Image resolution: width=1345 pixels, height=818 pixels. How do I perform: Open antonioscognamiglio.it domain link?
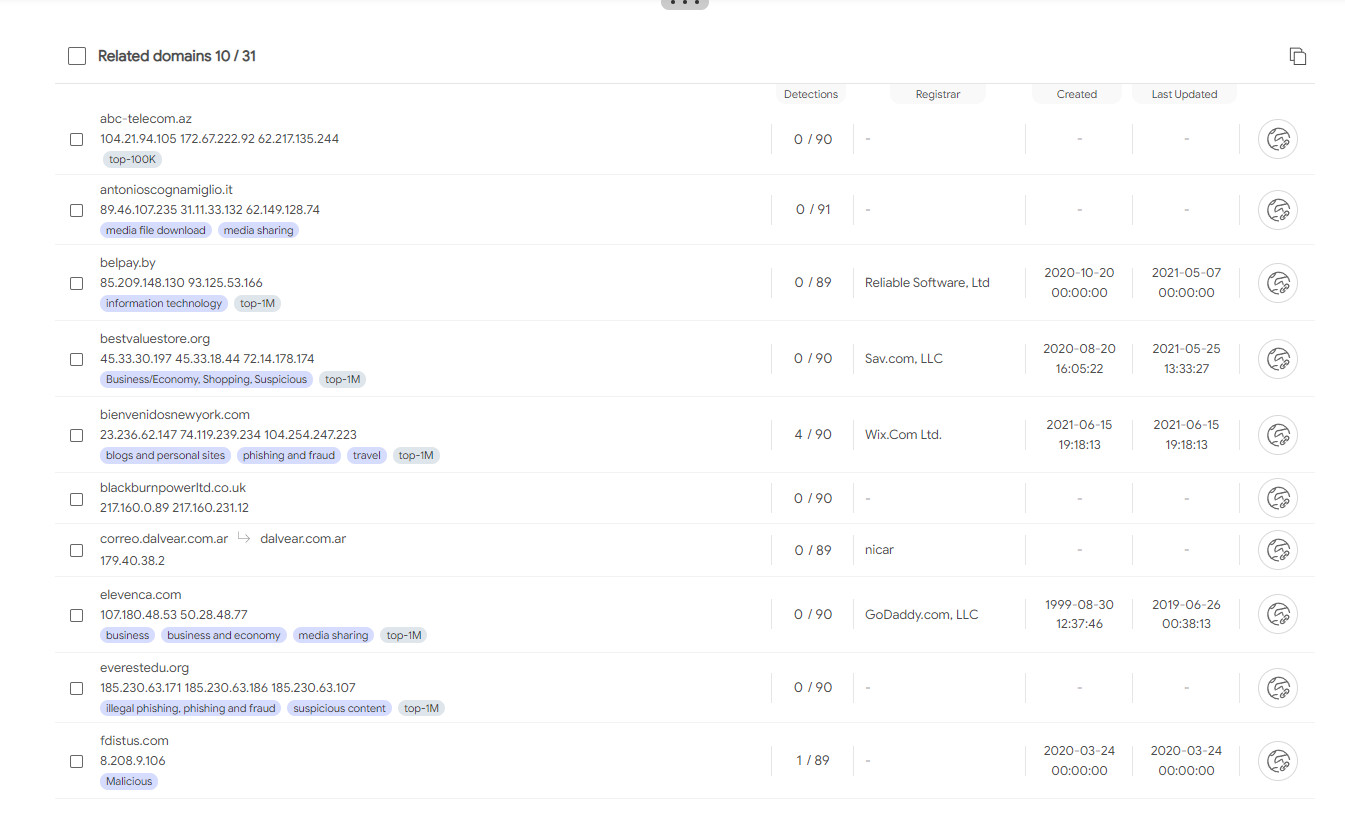(166, 189)
